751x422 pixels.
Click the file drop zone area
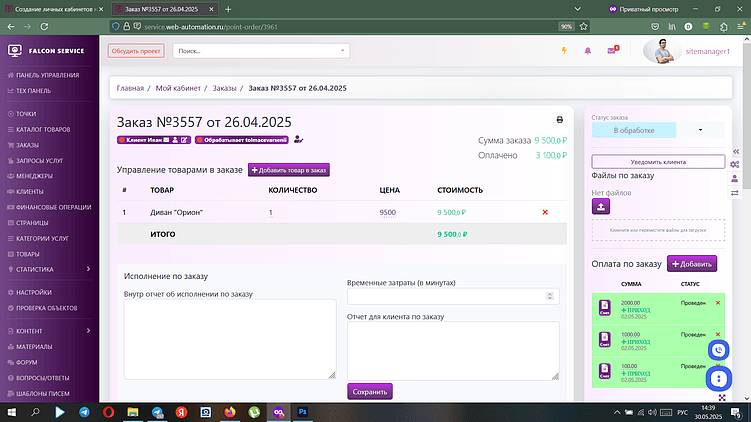658,230
